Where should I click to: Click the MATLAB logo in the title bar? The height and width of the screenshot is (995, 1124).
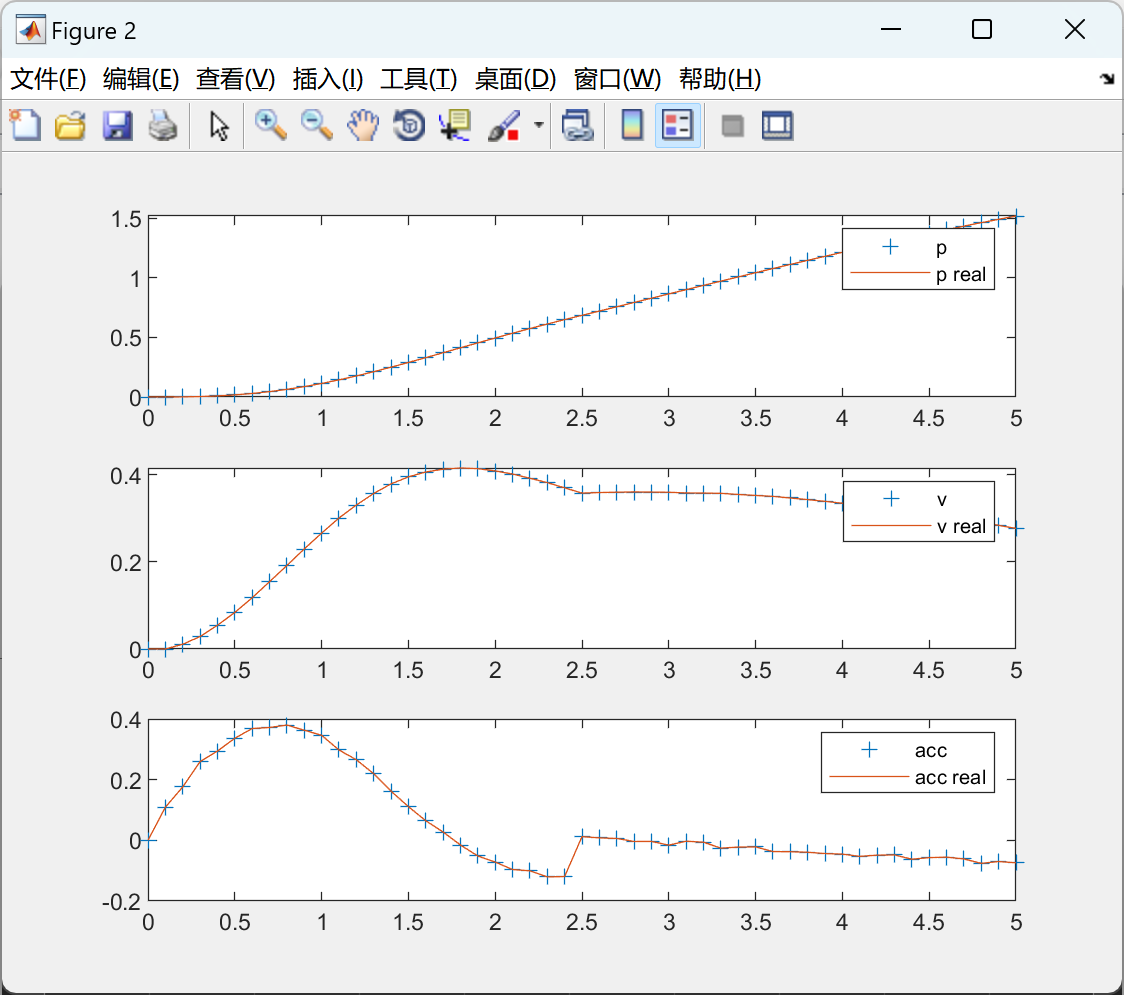31,30
